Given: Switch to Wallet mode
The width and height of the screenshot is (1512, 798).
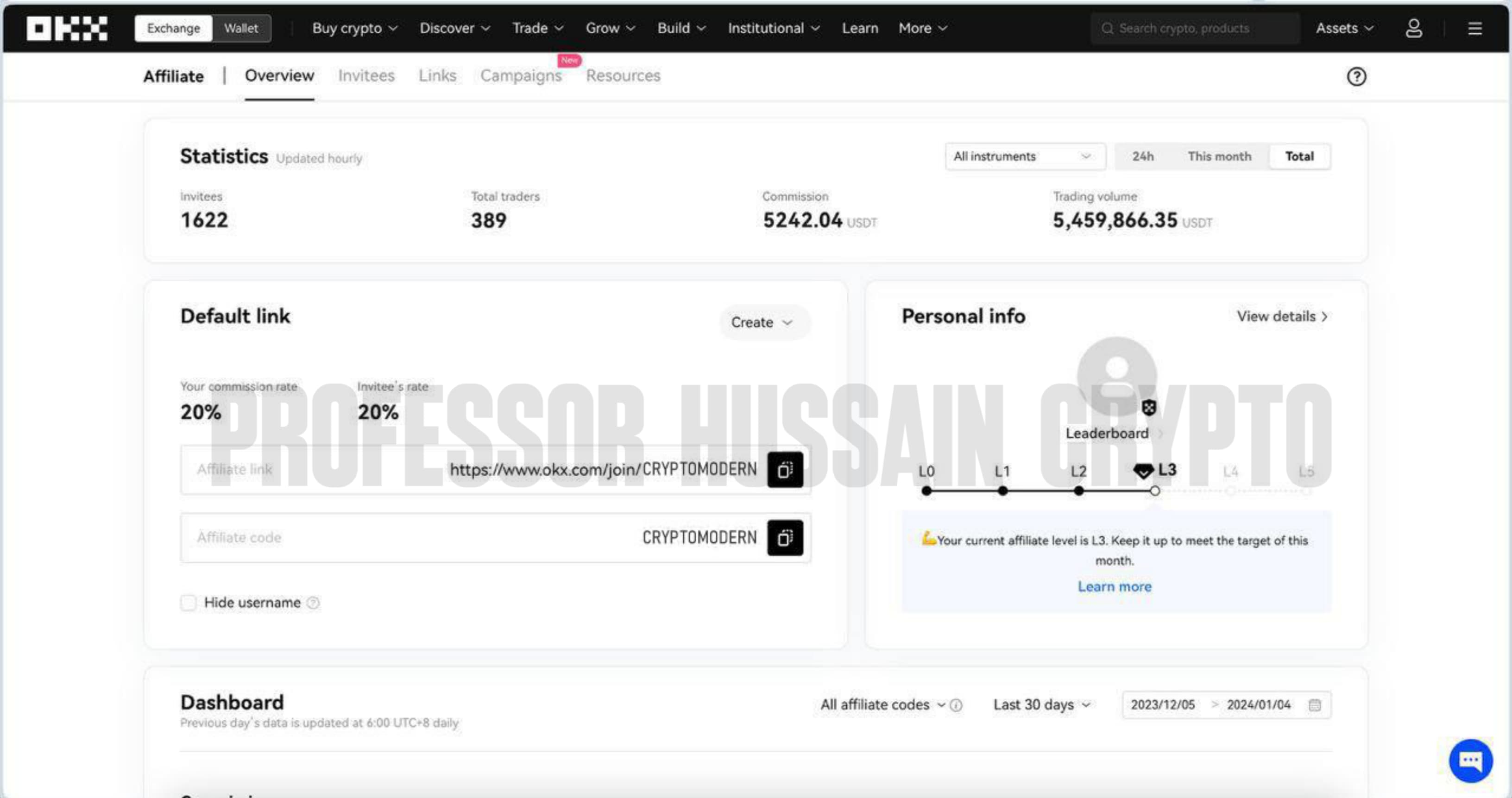Looking at the screenshot, I should pyautogui.click(x=241, y=28).
